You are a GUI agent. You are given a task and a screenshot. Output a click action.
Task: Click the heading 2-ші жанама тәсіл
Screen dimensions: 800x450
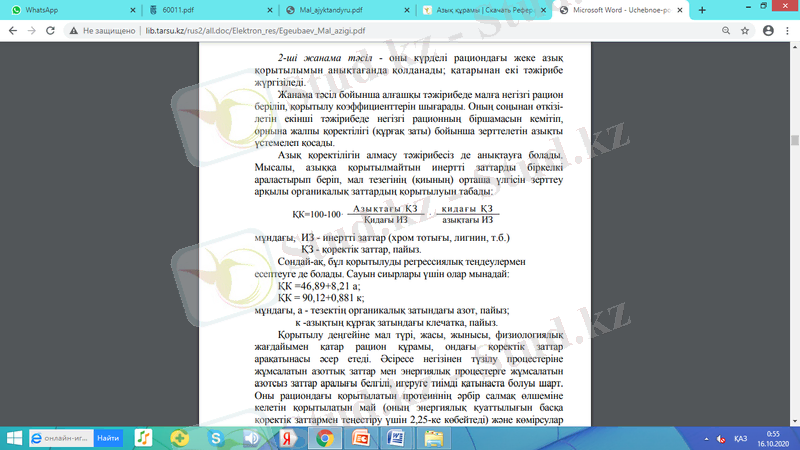[x=325, y=58]
